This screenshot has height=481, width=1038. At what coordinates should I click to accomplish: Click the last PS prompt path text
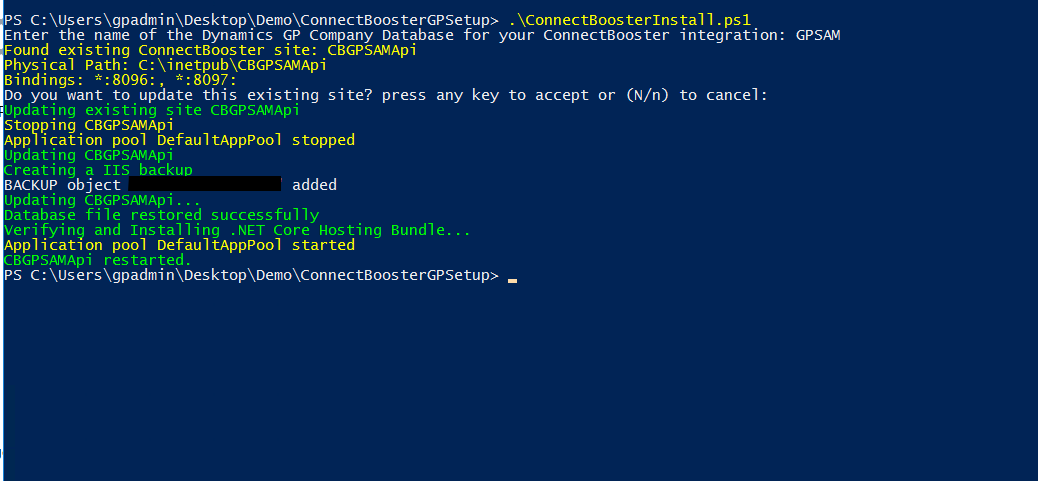tap(250, 275)
